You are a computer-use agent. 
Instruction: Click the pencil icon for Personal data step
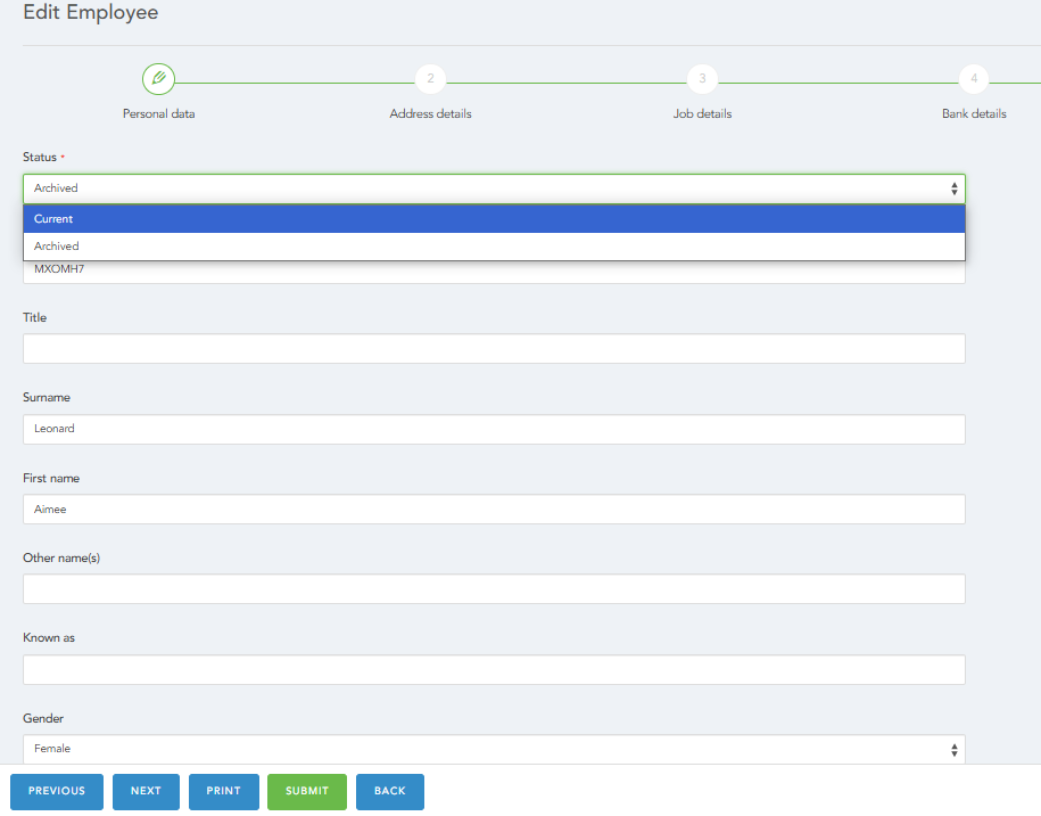158,78
